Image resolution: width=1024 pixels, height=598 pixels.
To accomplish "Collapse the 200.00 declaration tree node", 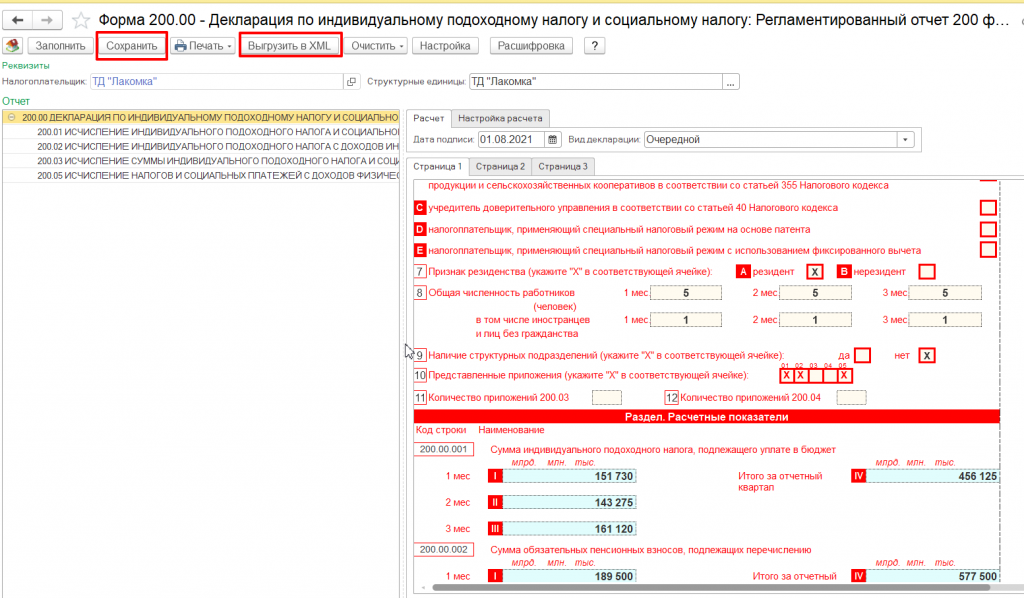I will [11, 117].
